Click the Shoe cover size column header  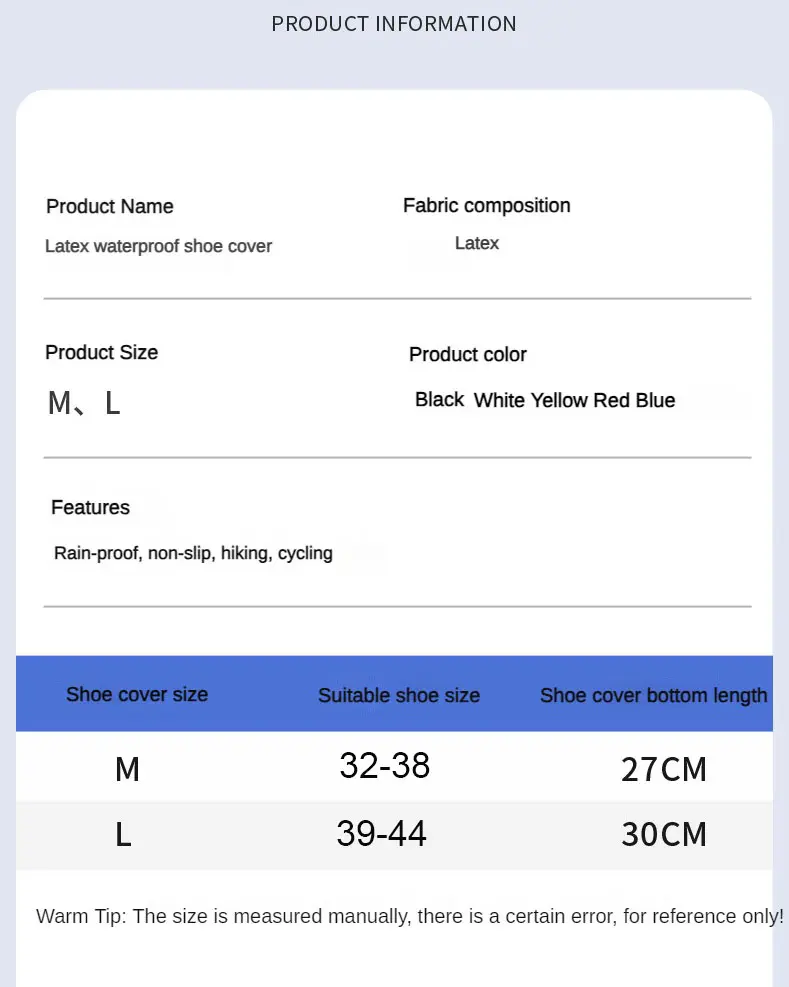(x=137, y=695)
